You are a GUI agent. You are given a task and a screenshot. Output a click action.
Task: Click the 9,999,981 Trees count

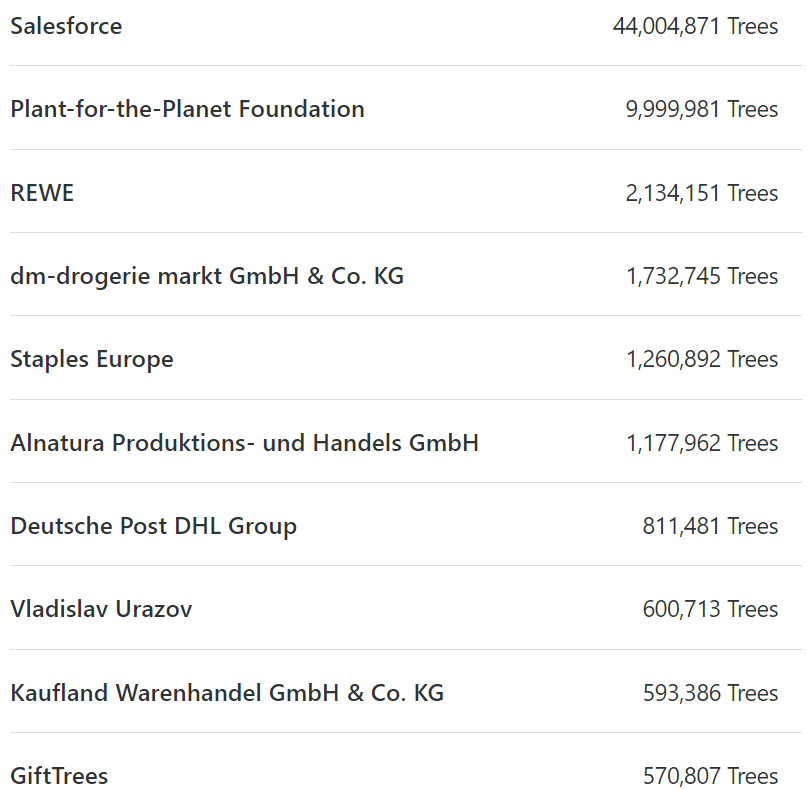[x=702, y=109]
